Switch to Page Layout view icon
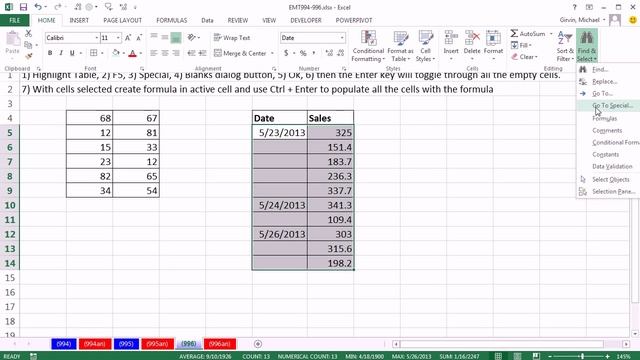The height and width of the screenshot is (360, 640). [517, 356]
